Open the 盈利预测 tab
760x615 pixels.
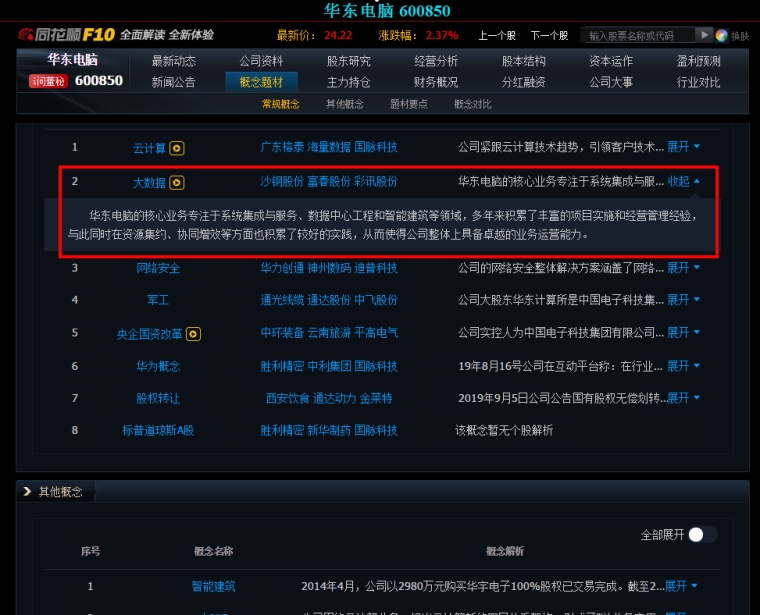(x=698, y=61)
